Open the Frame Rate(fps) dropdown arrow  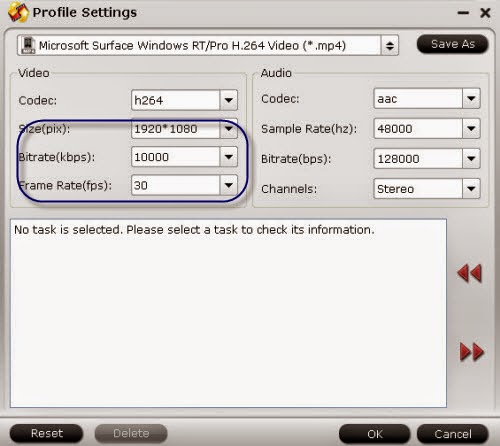[229, 185]
